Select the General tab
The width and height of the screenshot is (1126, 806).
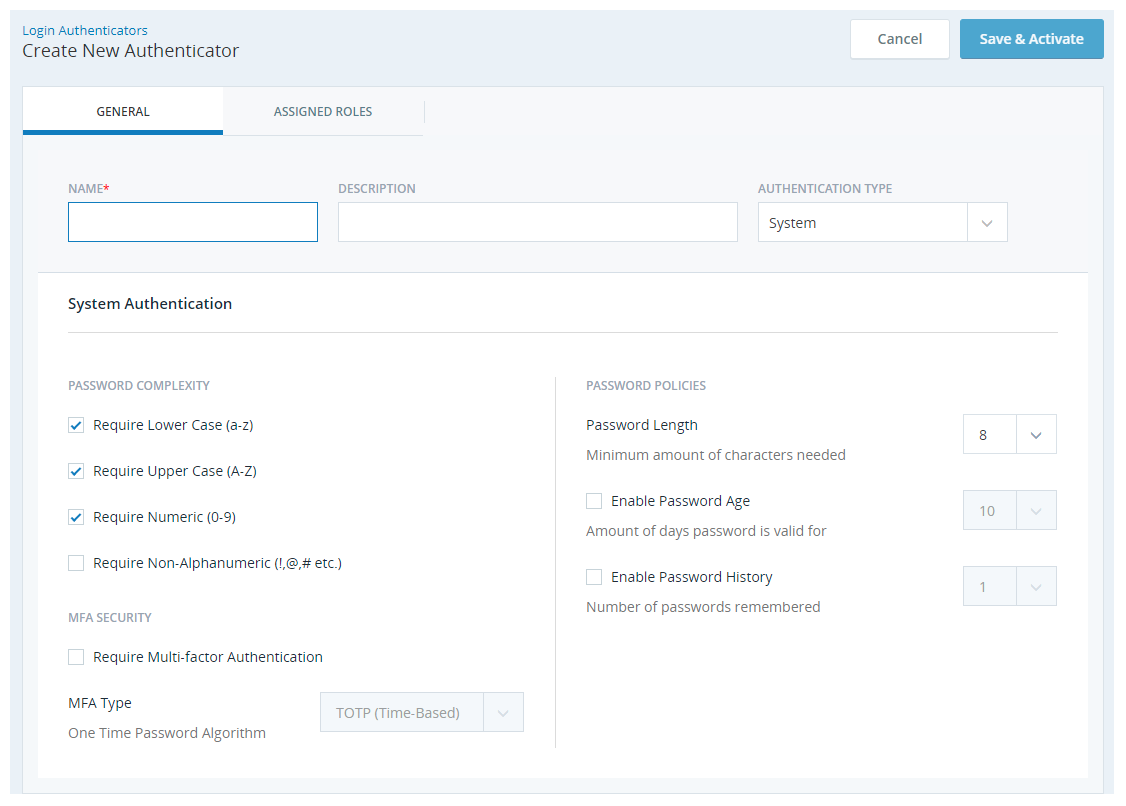tap(122, 111)
